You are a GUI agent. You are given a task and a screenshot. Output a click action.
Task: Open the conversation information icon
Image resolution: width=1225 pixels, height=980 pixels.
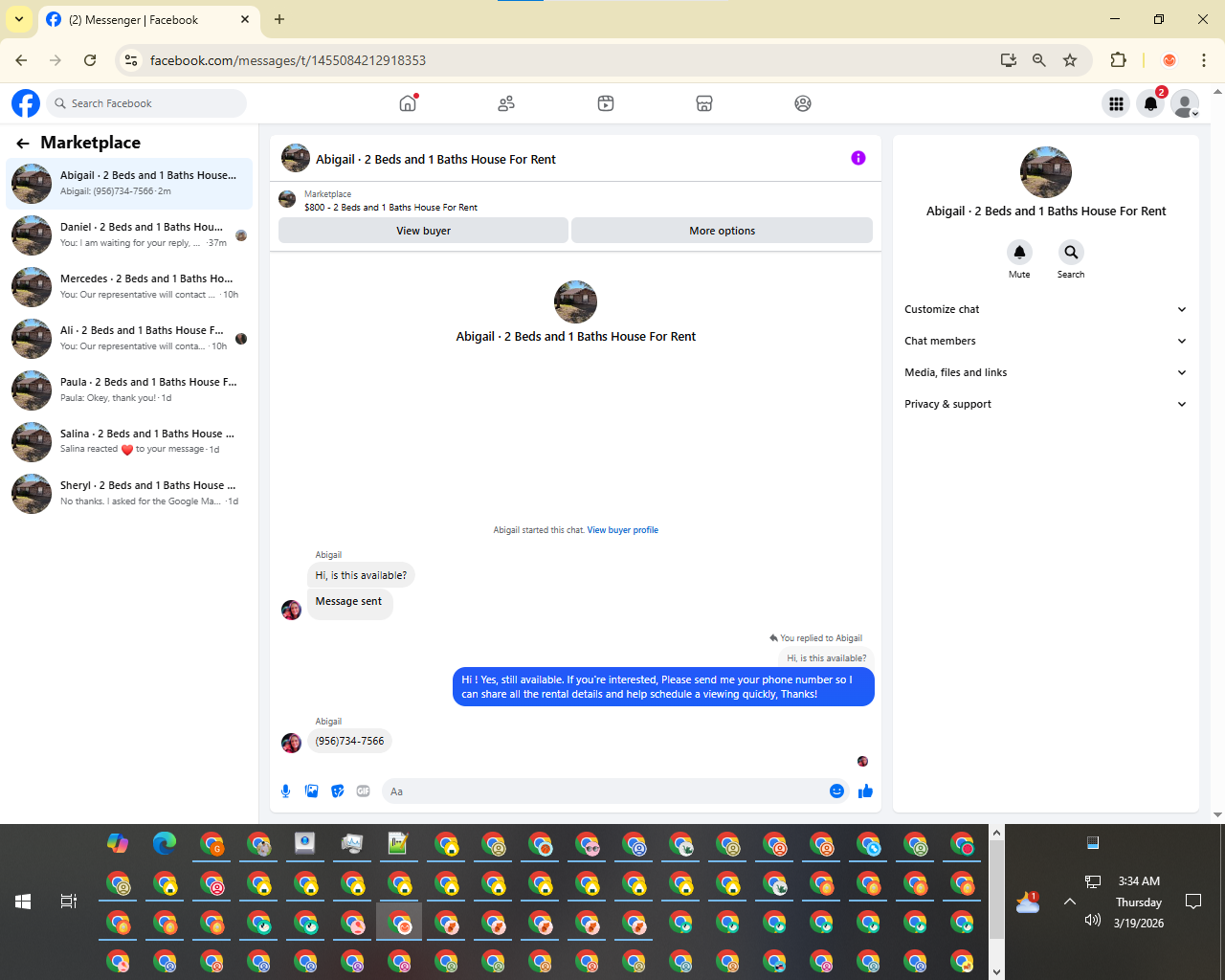pyautogui.click(x=858, y=158)
